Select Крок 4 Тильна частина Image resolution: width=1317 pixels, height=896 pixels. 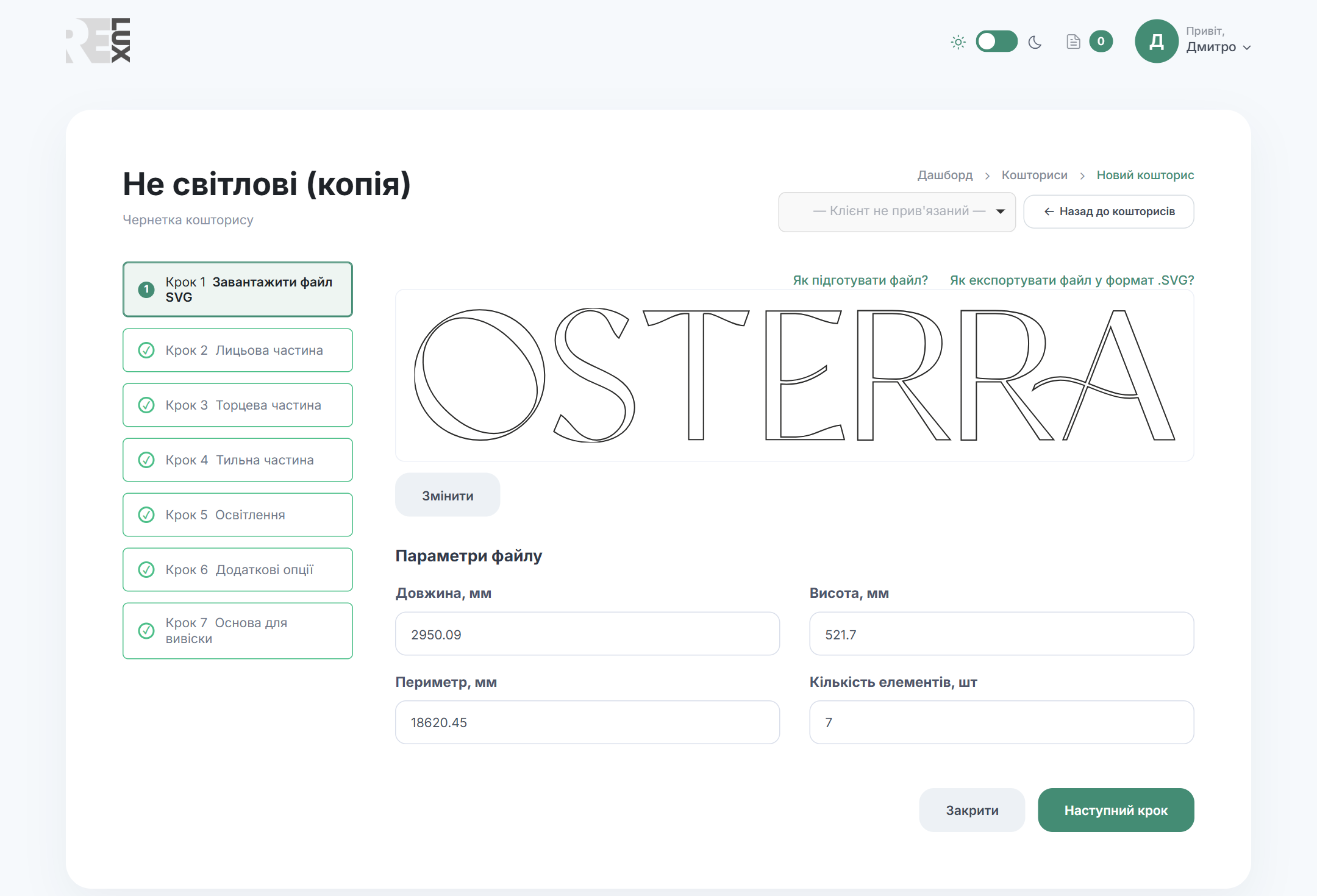click(238, 460)
